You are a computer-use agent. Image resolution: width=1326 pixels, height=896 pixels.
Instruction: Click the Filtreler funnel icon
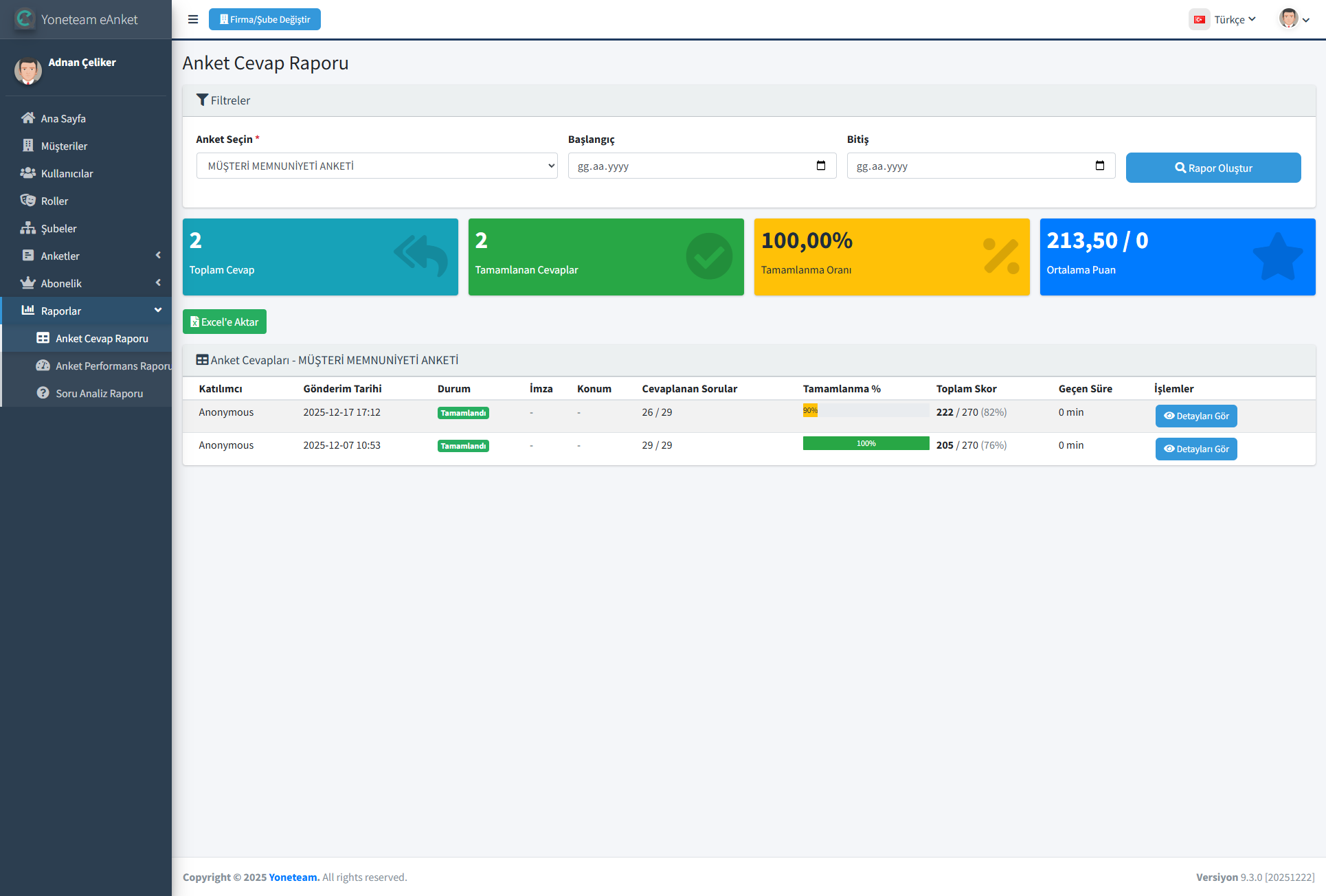tap(202, 100)
